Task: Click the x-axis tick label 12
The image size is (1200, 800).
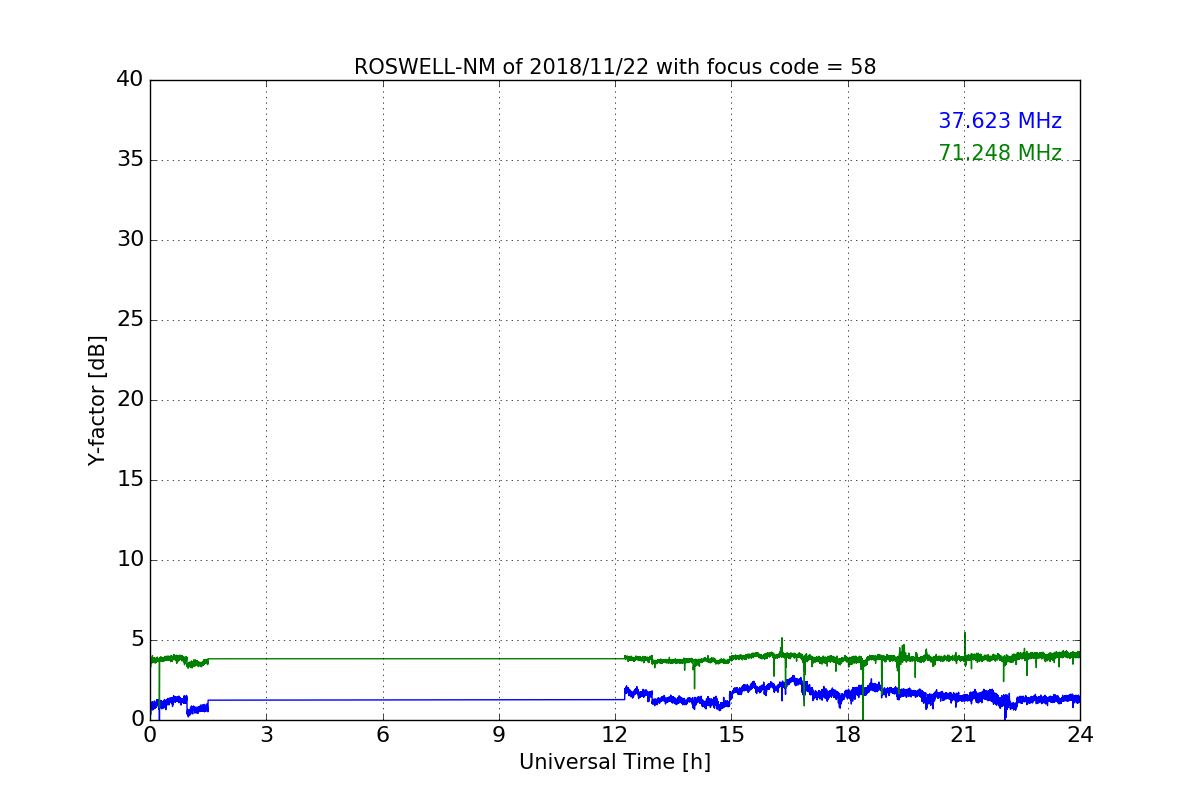Action: coord(615,735)
